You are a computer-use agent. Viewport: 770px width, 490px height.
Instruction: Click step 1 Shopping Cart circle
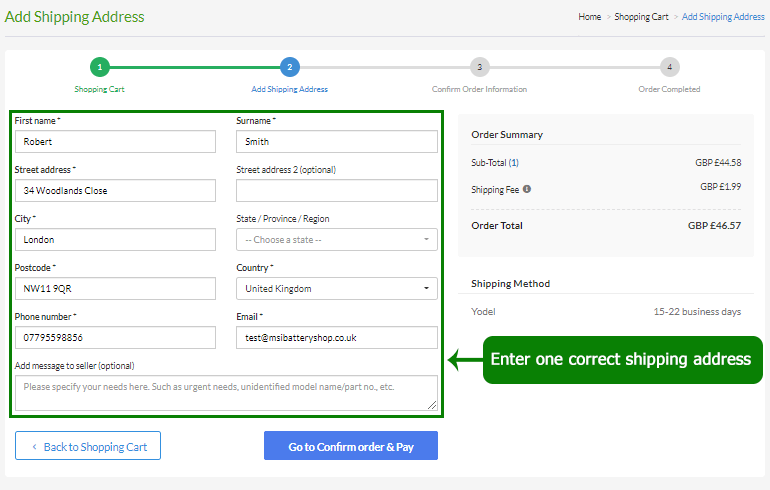pos(99,67)
